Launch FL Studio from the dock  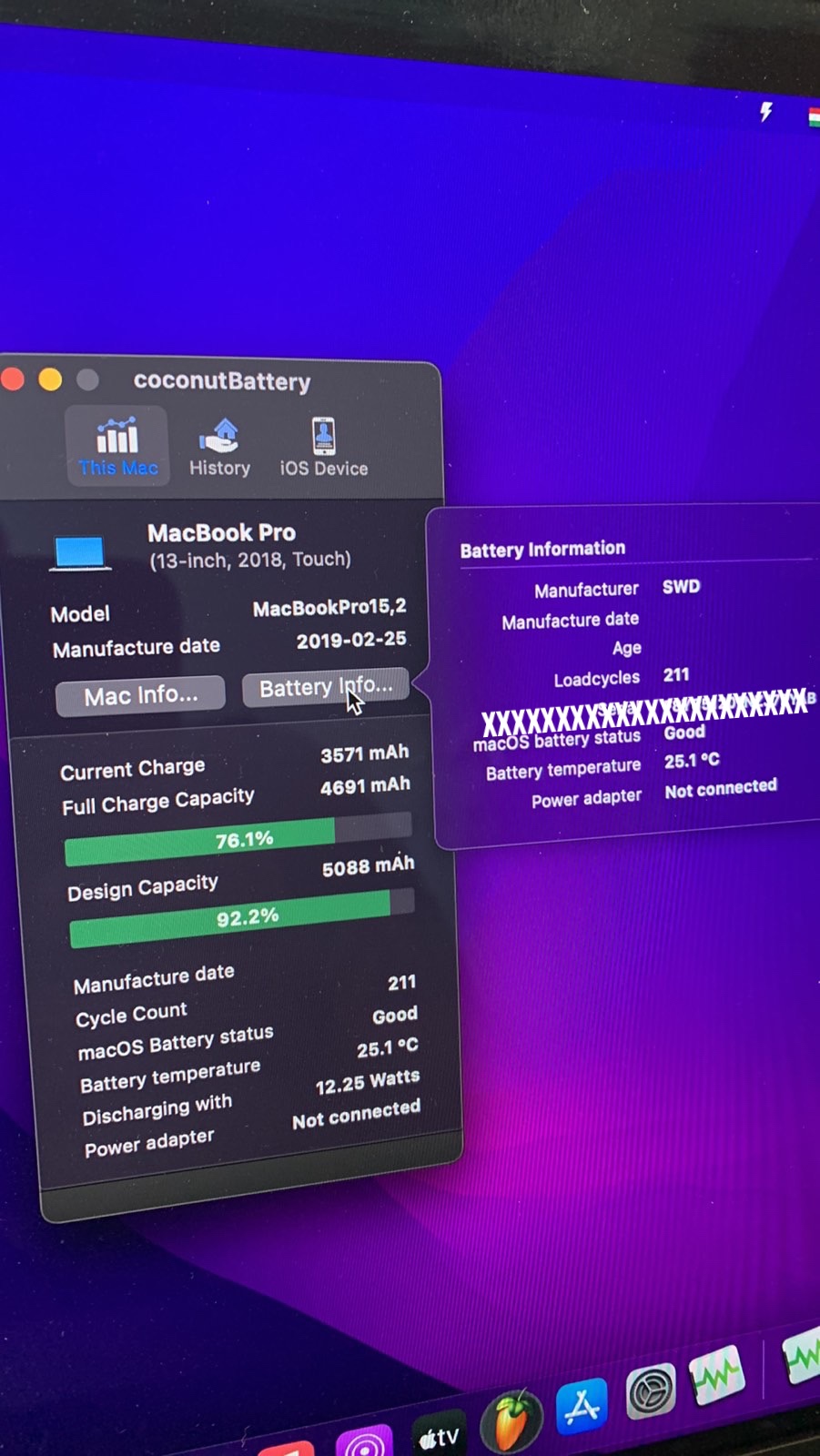pyautogui.click(x=511, y=1420)
